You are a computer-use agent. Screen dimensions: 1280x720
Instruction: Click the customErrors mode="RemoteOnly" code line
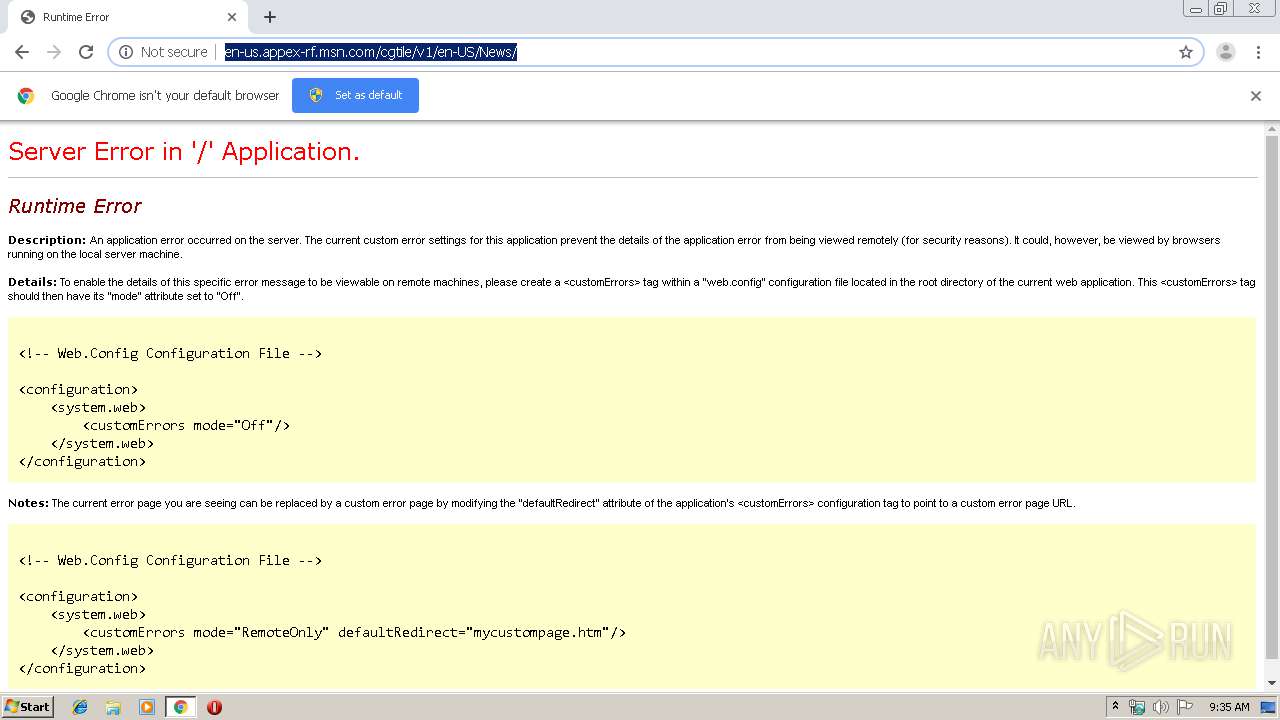(x=354, y=632)
